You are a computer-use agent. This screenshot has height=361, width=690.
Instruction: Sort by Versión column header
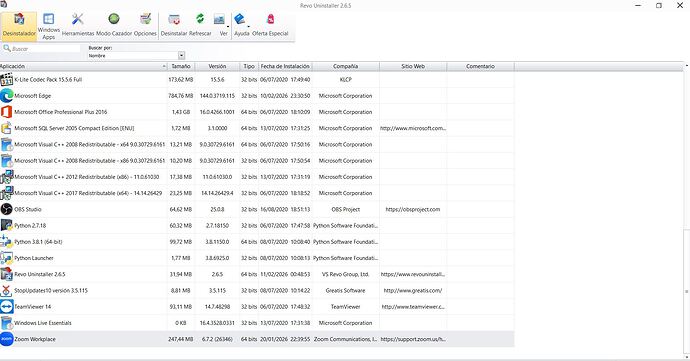pos(217,66)
